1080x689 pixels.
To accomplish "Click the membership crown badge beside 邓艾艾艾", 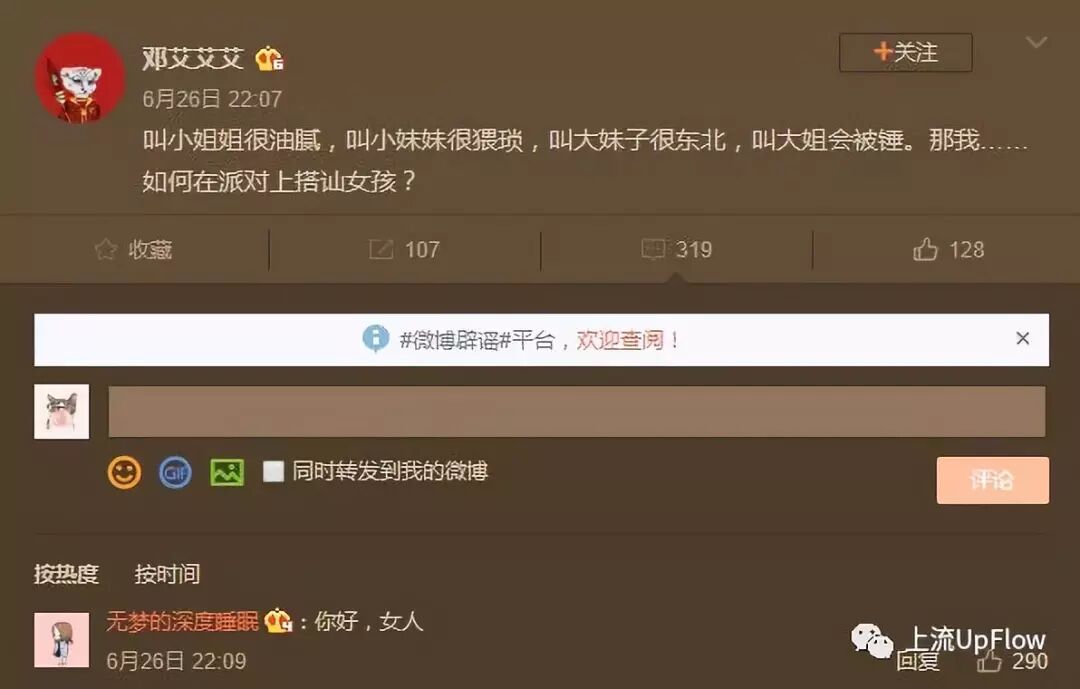I will pos(269,59).
